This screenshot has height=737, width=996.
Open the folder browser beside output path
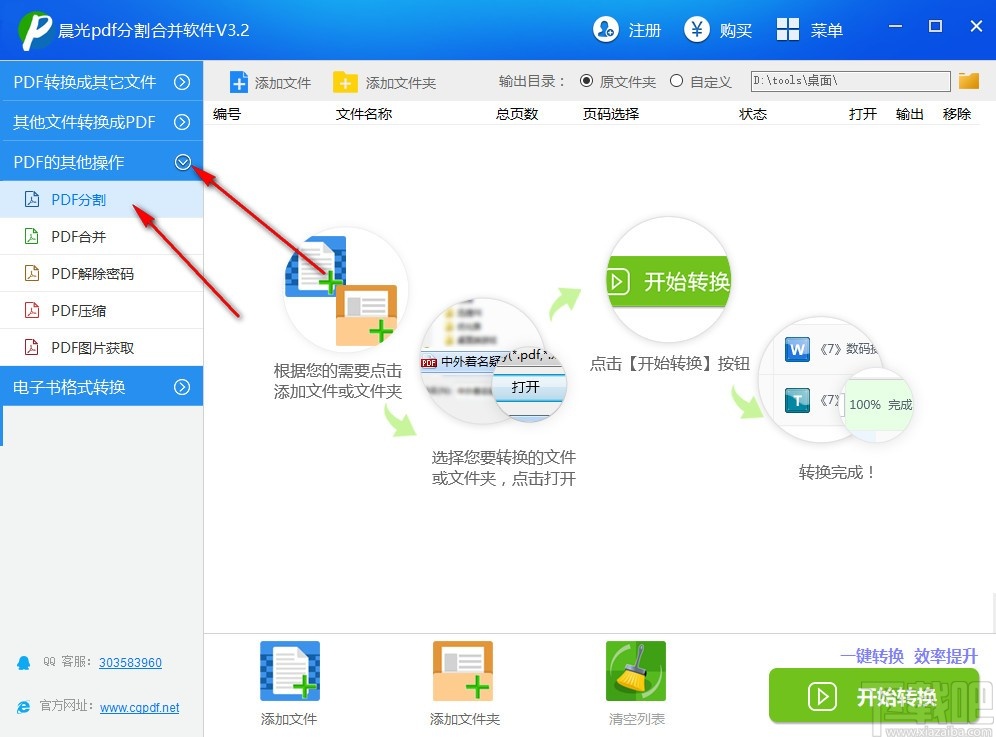[968, 81]
